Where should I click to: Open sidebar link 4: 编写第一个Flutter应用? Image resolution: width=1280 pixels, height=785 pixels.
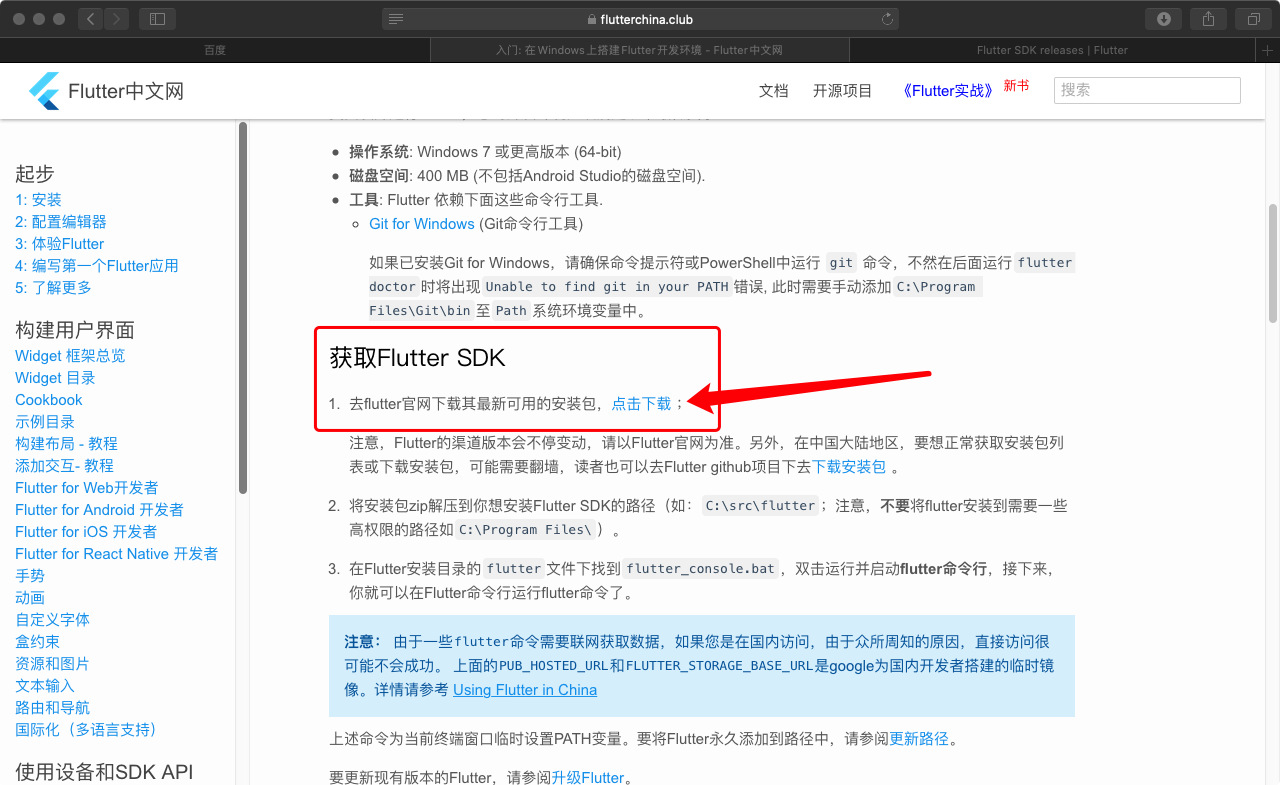97,266
